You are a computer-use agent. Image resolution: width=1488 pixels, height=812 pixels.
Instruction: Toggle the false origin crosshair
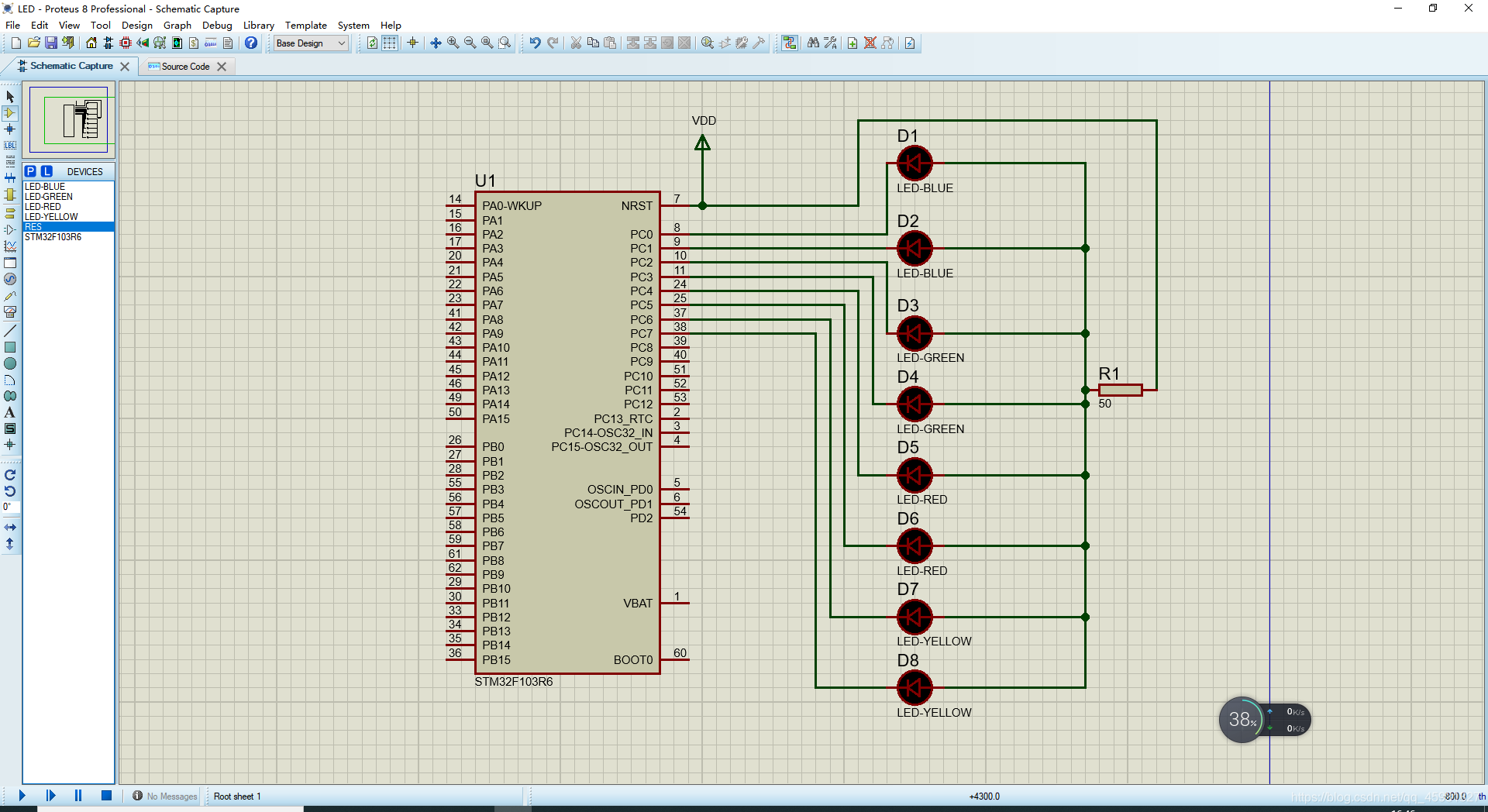pyautogui.click(x=412, y=43)
